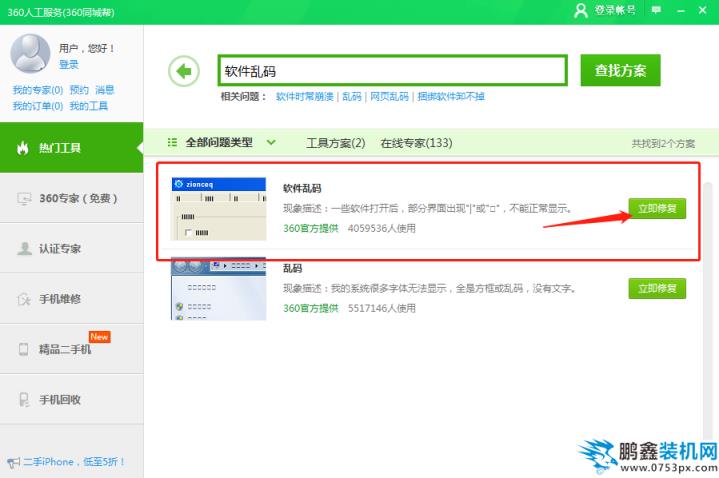Click related question 捆绑软件卸不掉
Image resolution: width=719 pixels, height=478 pixels.
click(451, 96)
